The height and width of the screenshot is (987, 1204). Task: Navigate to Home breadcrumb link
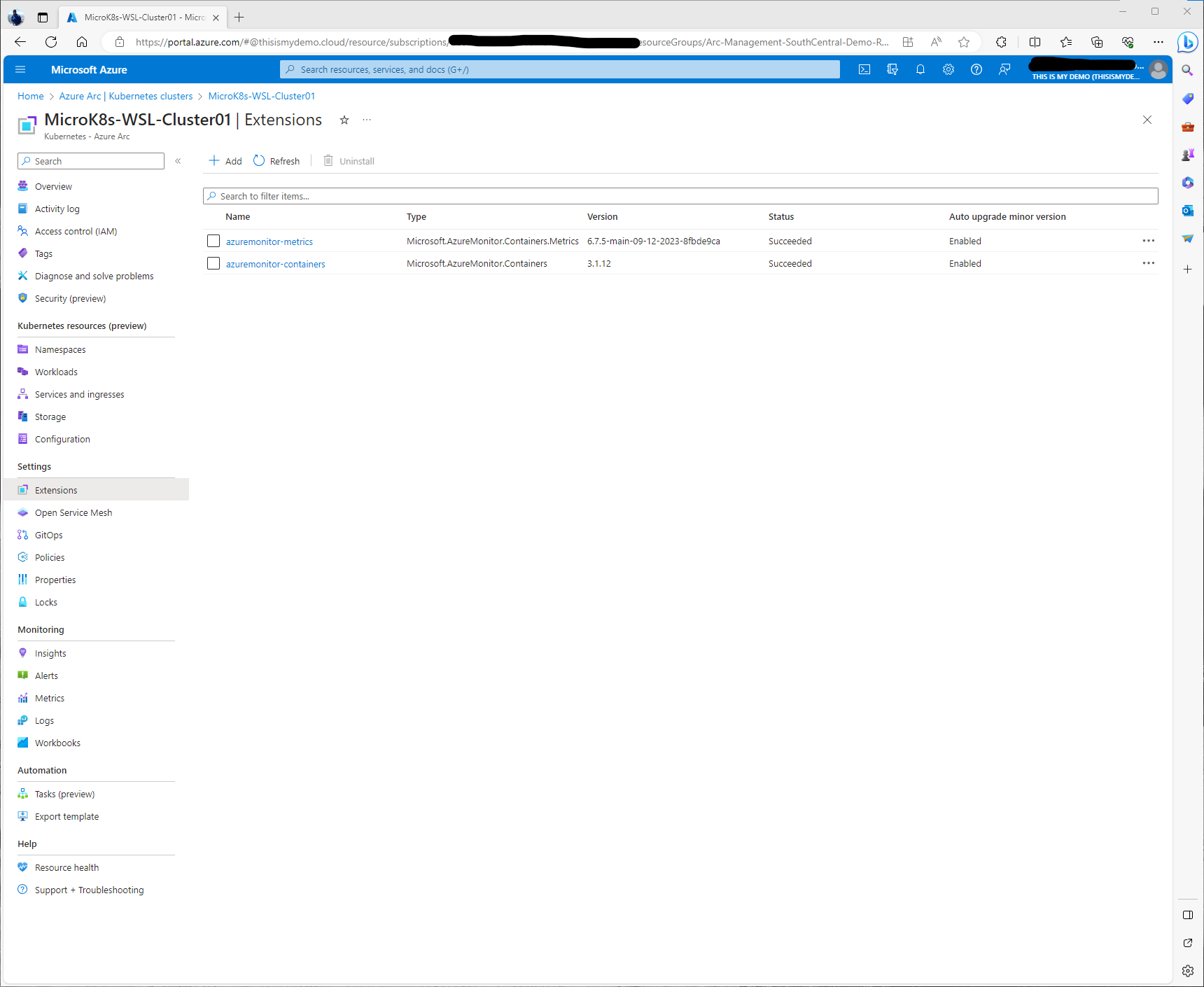click(x=30, y=96)
